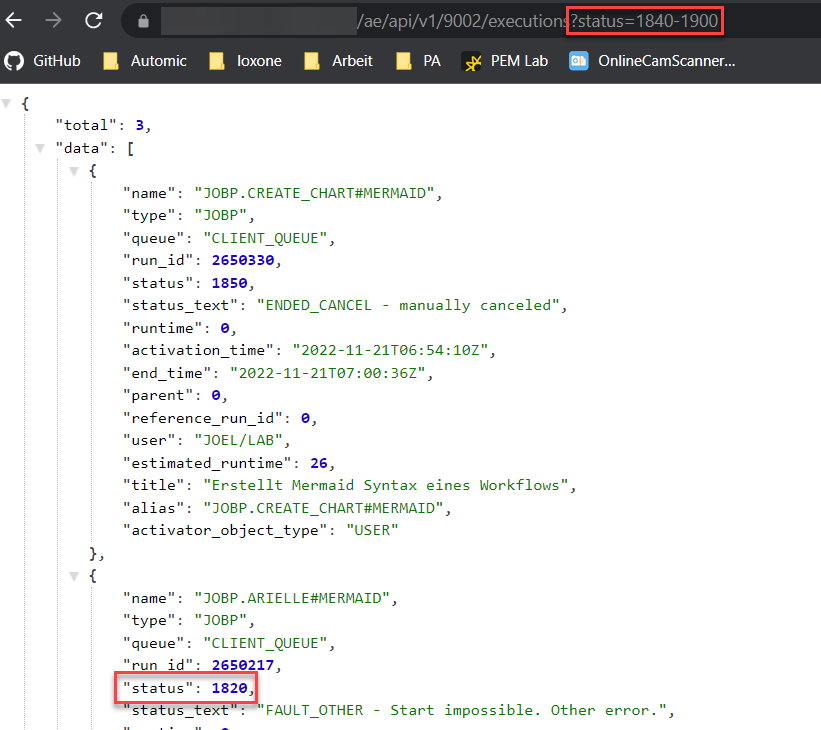Select the first "runtime" value 0
The width and height of the screenshot is (821, 730).
[x=225, y=328]
